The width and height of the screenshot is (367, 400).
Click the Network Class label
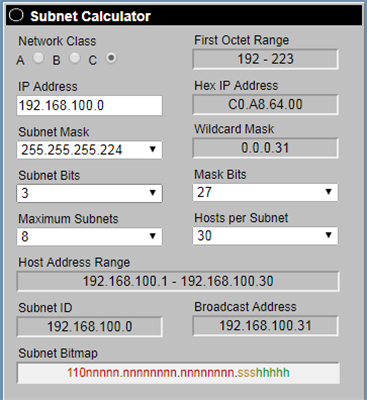pyautogui.click(x=57, y=41)
